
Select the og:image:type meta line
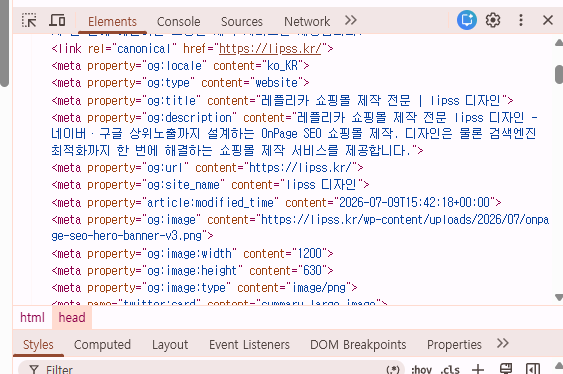[204, 287]
